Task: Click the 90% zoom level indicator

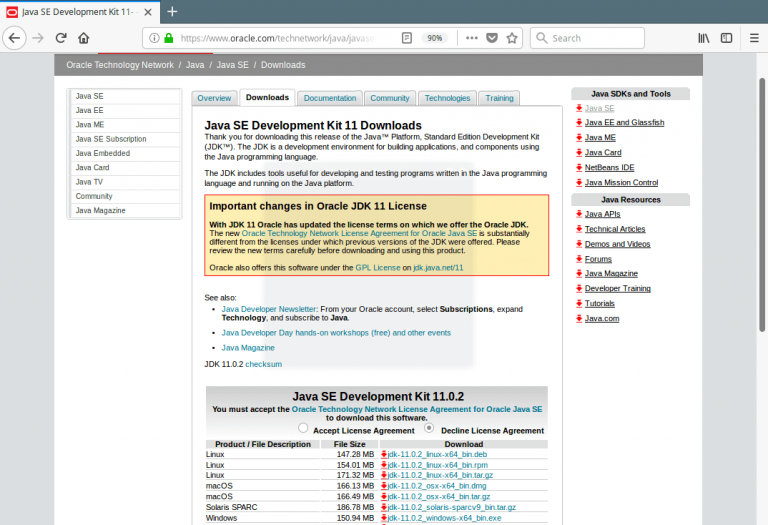Action: (x=434, y=38)
